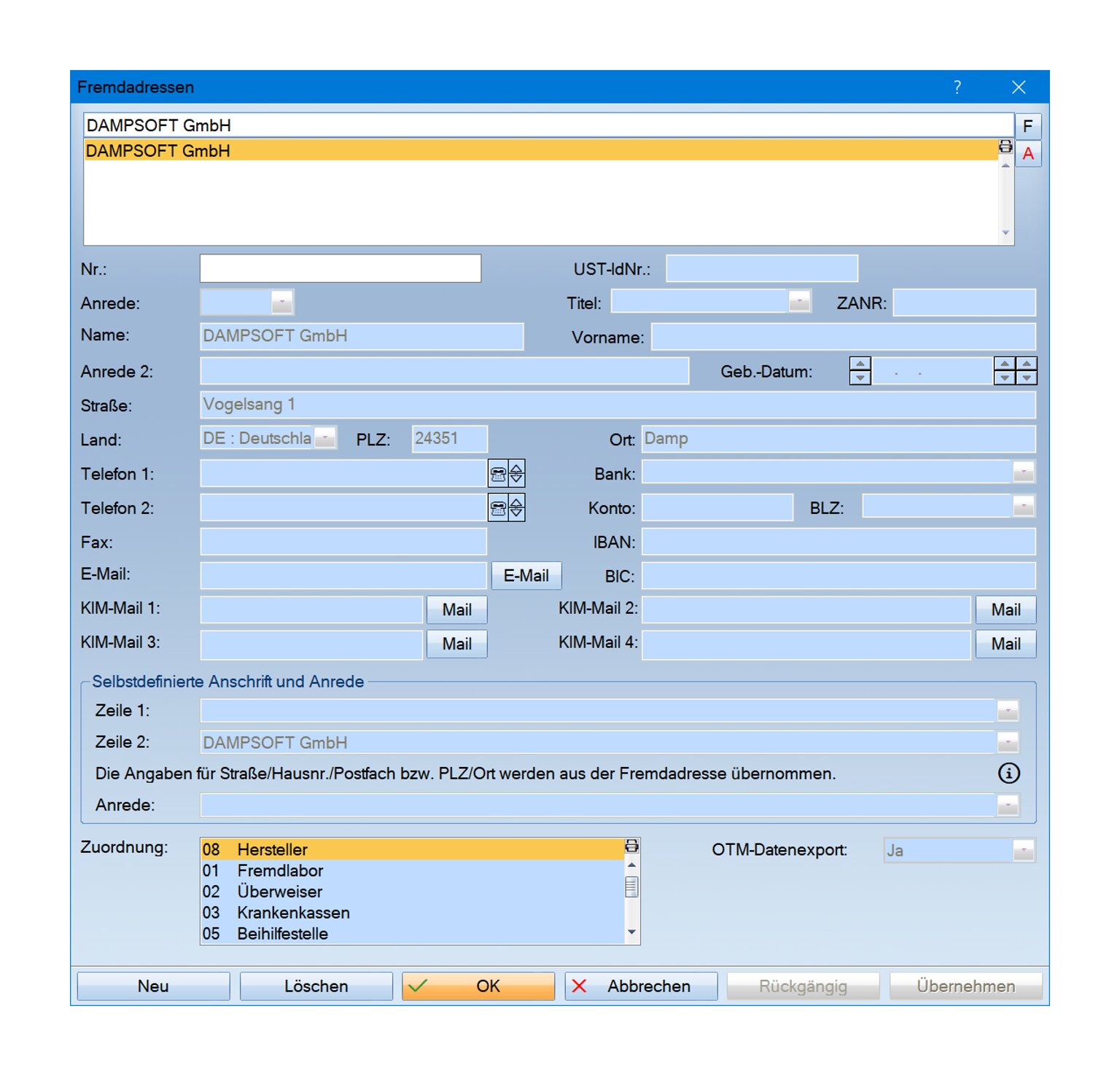Click the Fax input field
1120x1076 pixels.
(343, 542)
